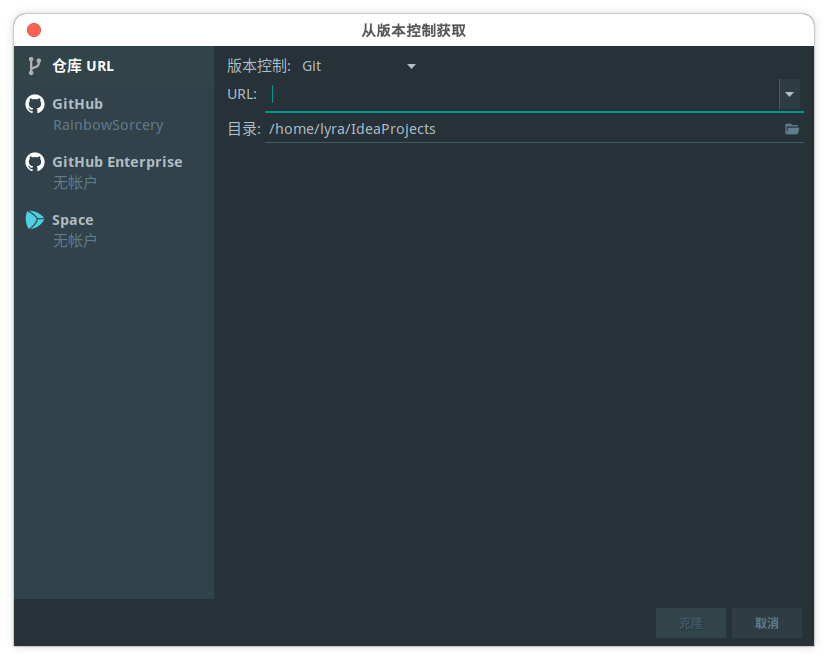This screenshot has height=660, width=828.
Task: Click 无帐户 under Space
Action: (x=74, y=241)
